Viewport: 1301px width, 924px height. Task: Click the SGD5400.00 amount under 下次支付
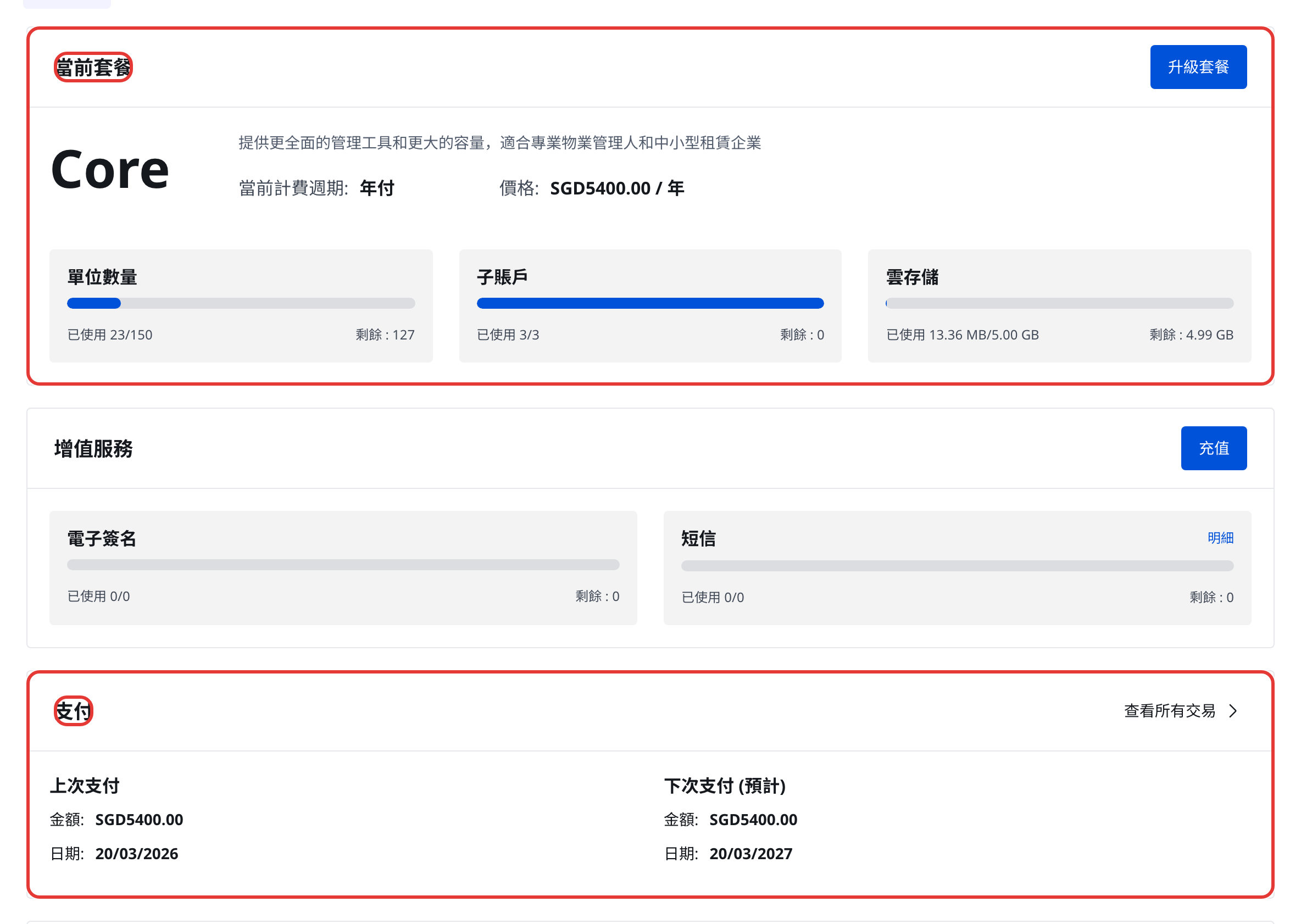point(753,819)
